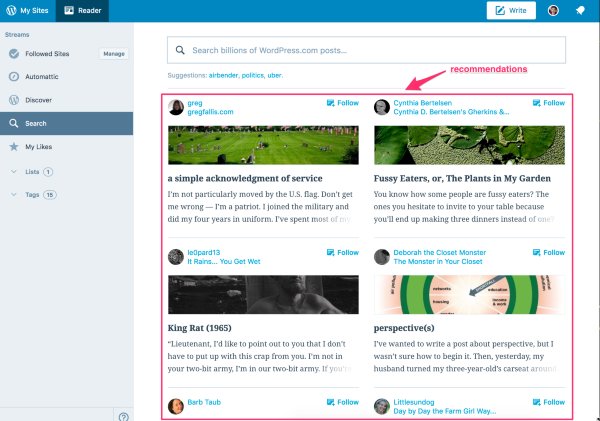This screenshot has width=600, height=421.
Task: Open Cynthia D. Bertelsen's Gherkins site link
Action: 451,112
